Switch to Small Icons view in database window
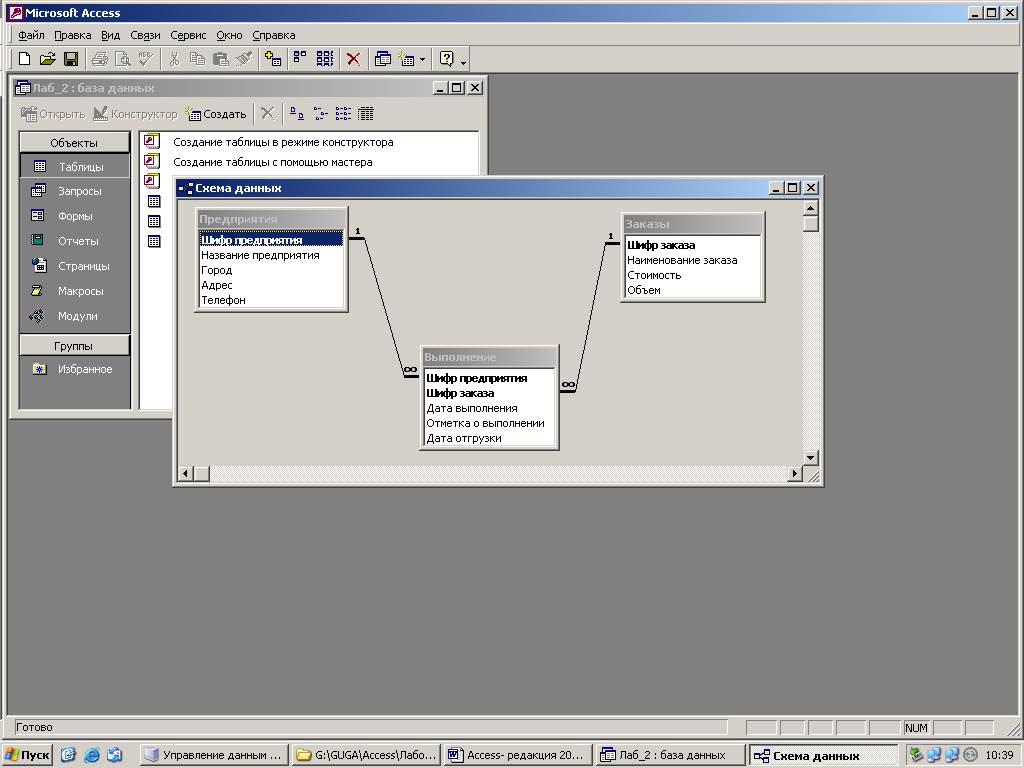Viewport: 1024px width, 768px height. 320,114
